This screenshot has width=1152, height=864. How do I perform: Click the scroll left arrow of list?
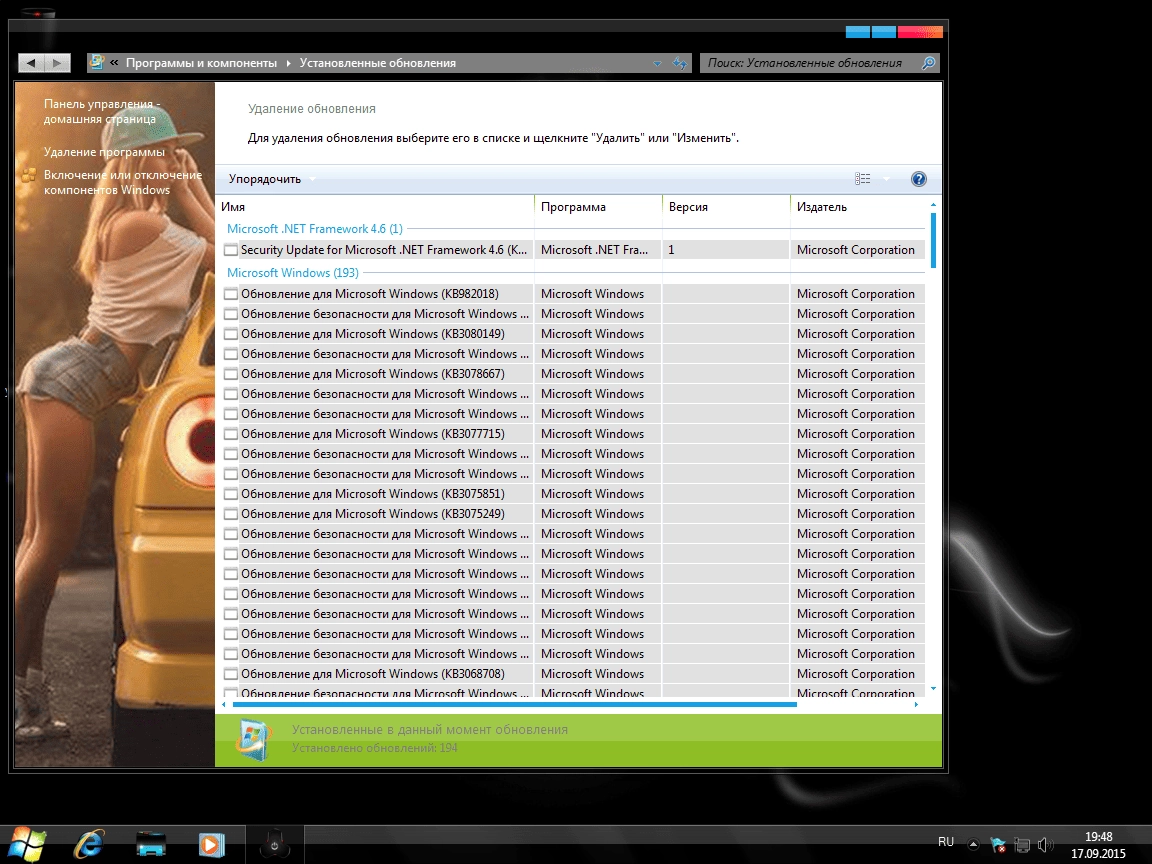tap(224, 705)
